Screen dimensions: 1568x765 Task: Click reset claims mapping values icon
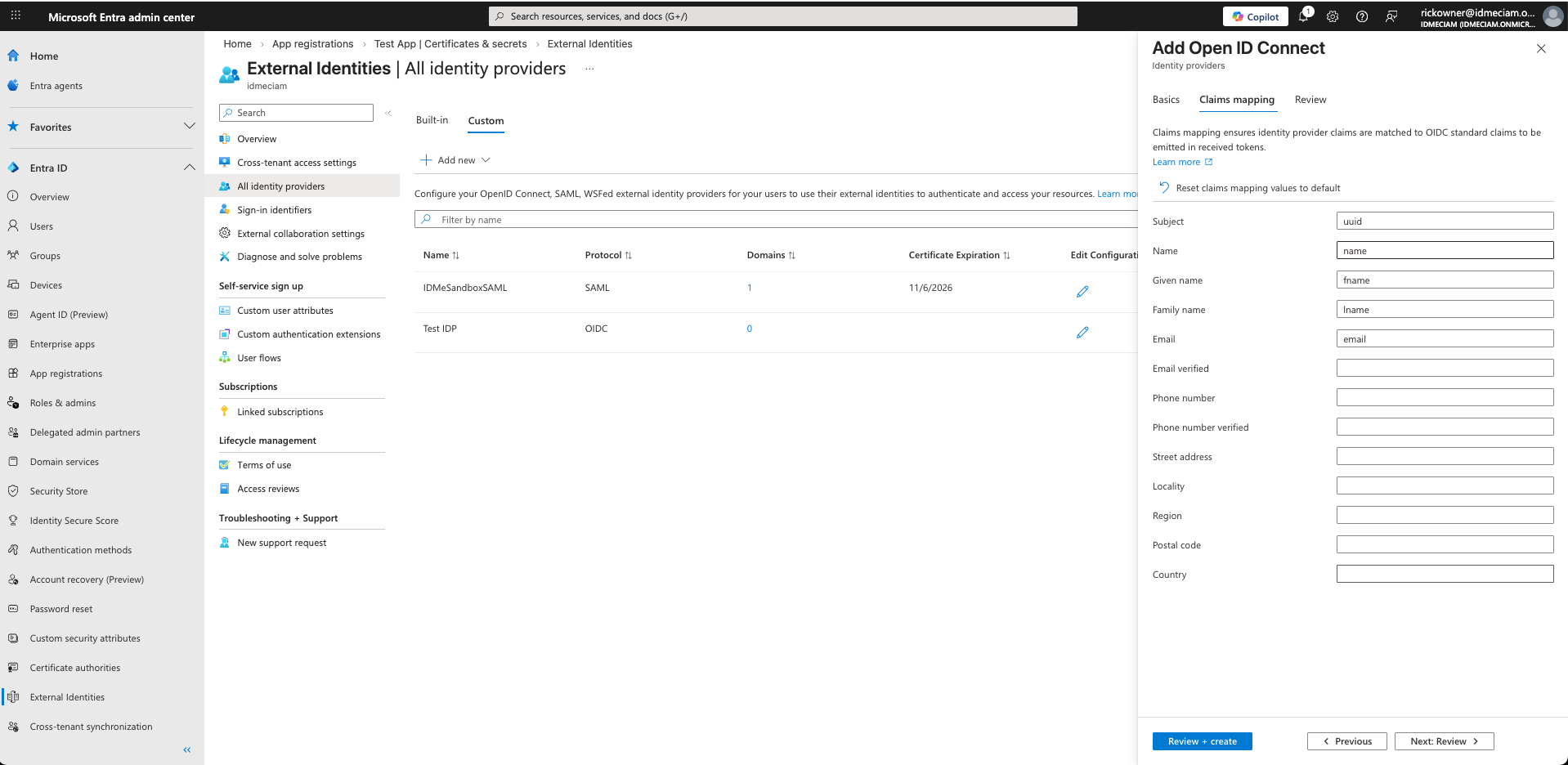pyautogui.click(x=1164, y=188)
